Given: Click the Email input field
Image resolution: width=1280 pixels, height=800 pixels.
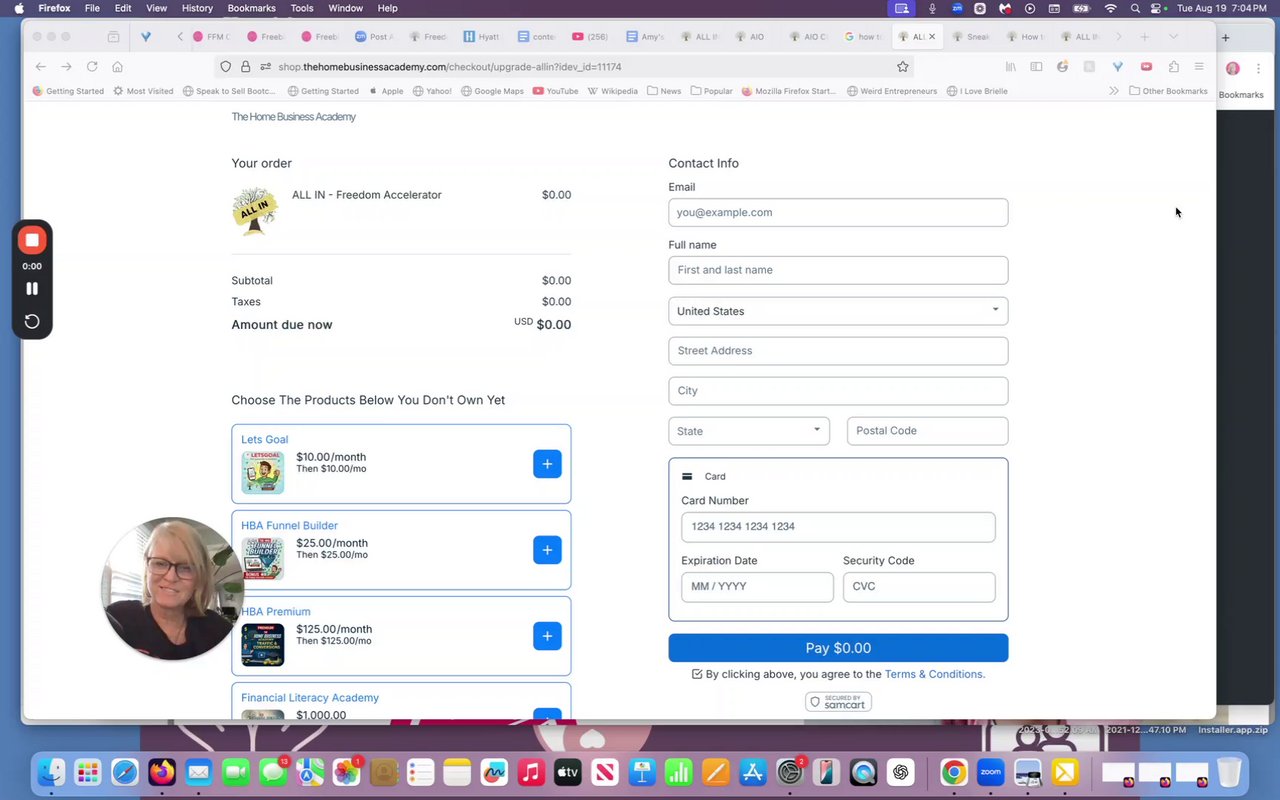Looking at the screenshot, I should [x=838, y=212].
